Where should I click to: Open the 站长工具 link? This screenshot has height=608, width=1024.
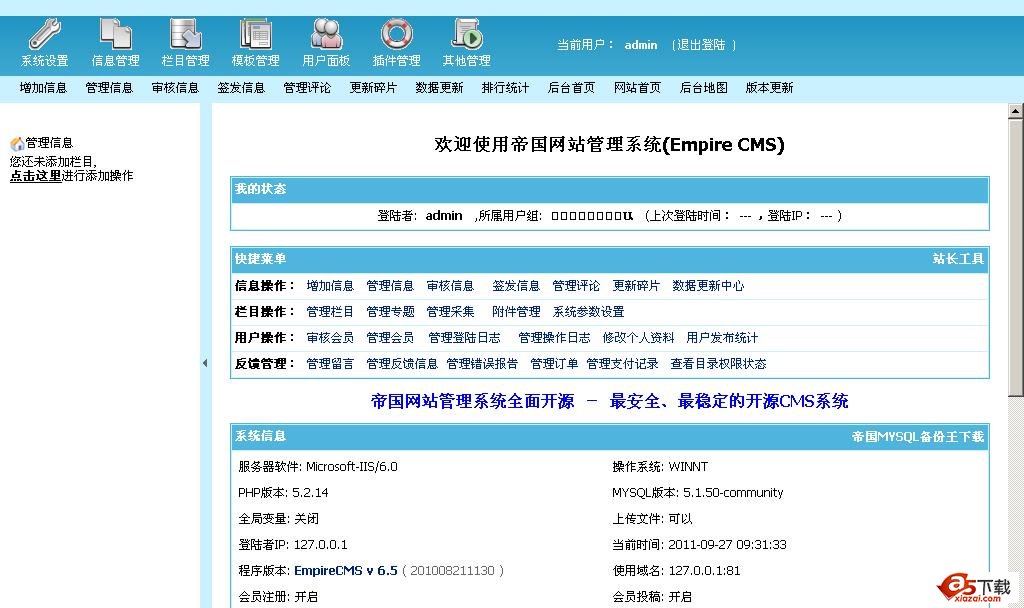pyautogui.click(x=958, y=259)
